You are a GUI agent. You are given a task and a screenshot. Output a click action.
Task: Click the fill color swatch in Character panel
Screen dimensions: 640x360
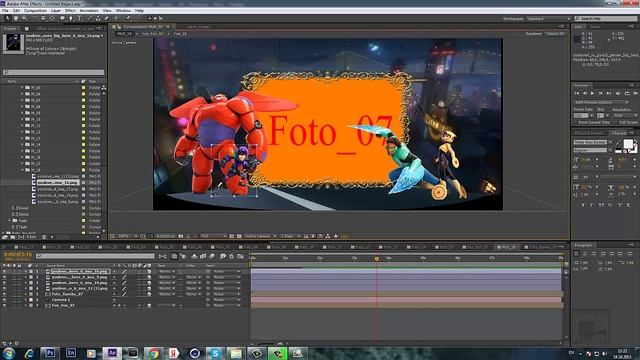point(628,144)
